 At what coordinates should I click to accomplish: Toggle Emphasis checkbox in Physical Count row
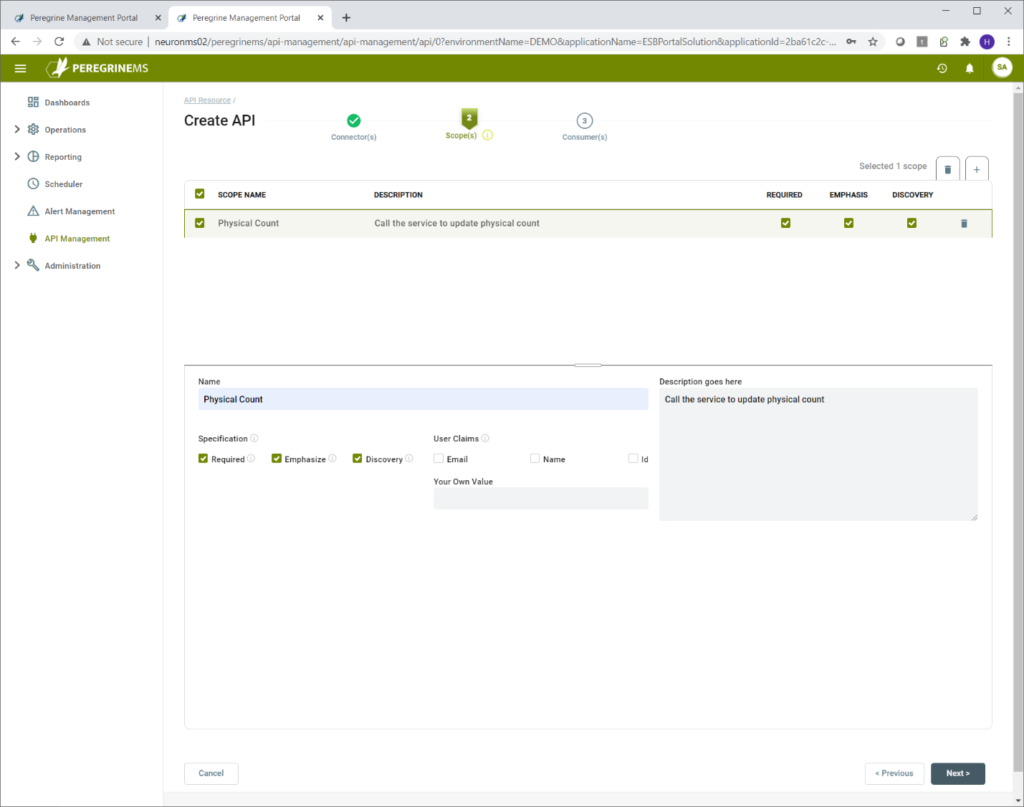[x=848, y=223]
